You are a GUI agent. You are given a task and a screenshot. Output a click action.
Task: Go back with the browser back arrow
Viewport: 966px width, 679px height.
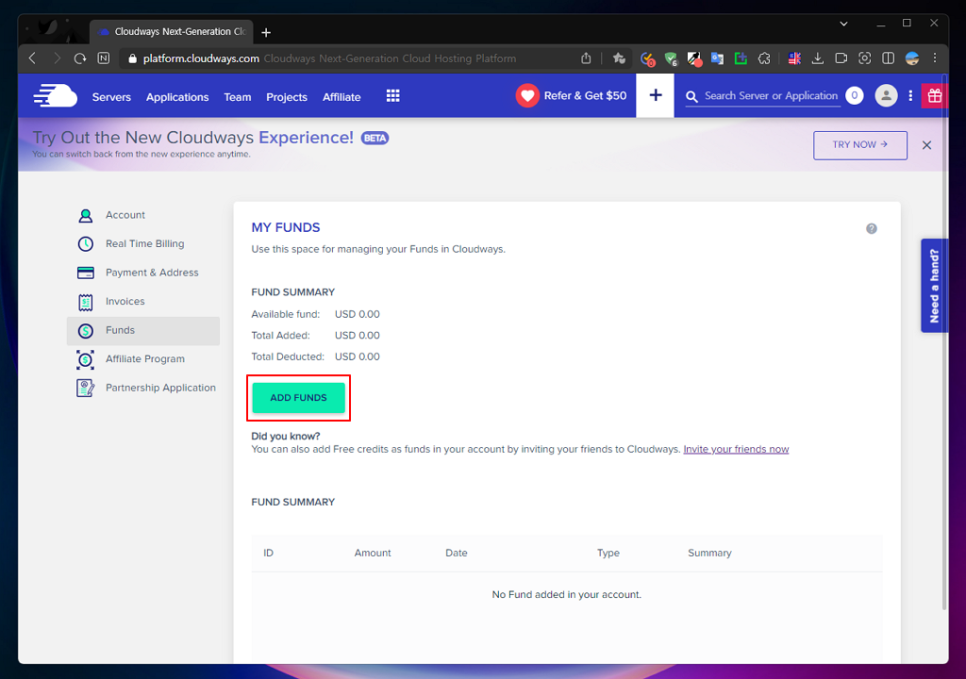(33, 59)
